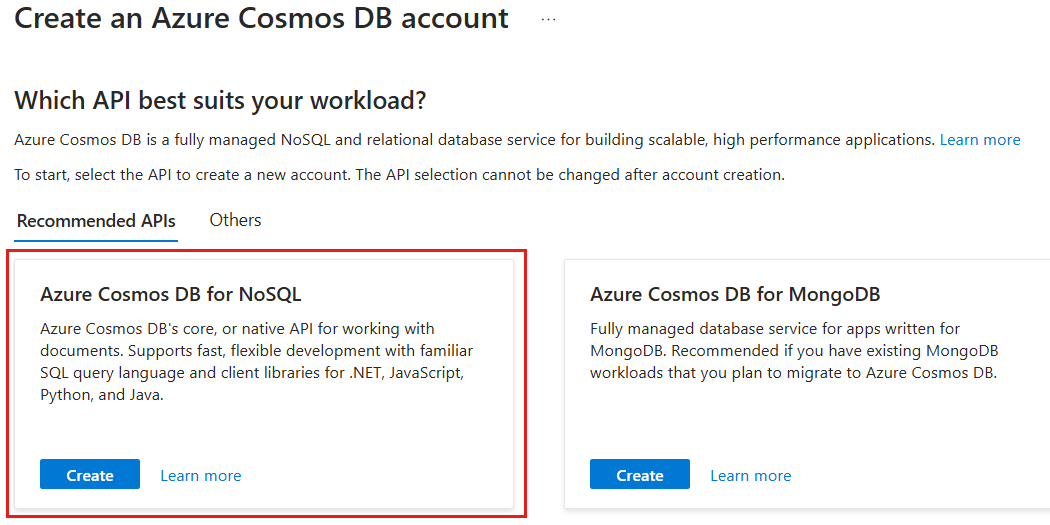Click the 'workloads that you plan to migrate' line
This screenshot has width=1050, height=525.
pos(793,373)
